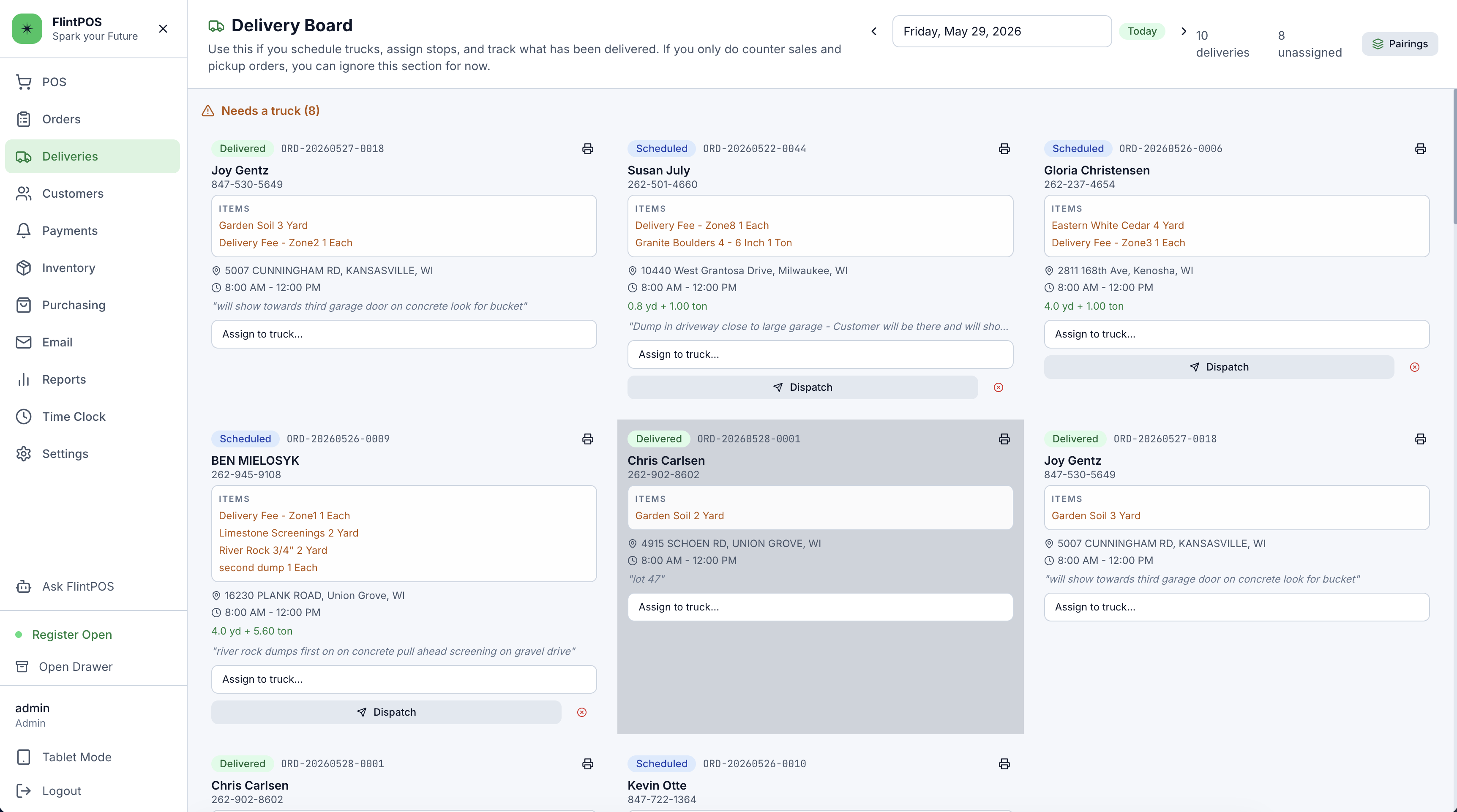This screenshot has height=812, width=1457.
Task: Open Assign to truck for BEN MIELOSYK
Action: pyautogui.click(x=404, y=679)
